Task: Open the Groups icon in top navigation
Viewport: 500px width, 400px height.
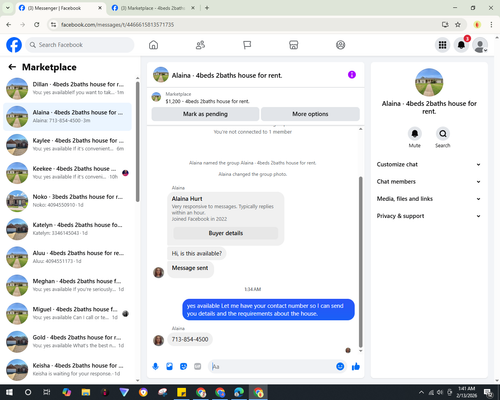Action: coord(340,45)
